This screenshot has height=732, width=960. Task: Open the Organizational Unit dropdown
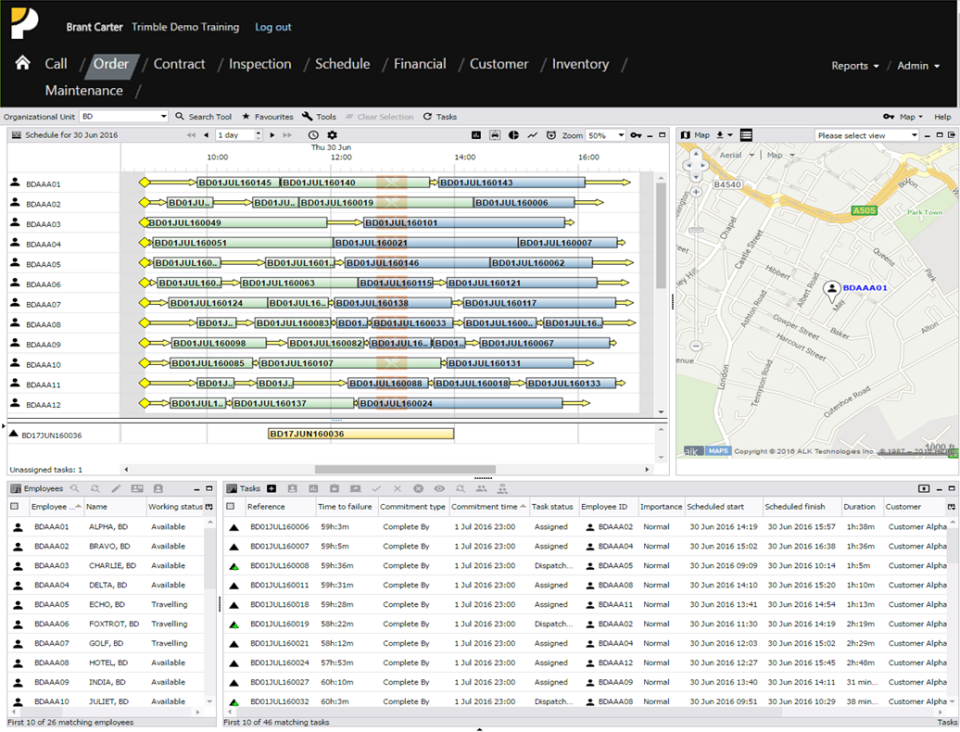click(124, 117)
